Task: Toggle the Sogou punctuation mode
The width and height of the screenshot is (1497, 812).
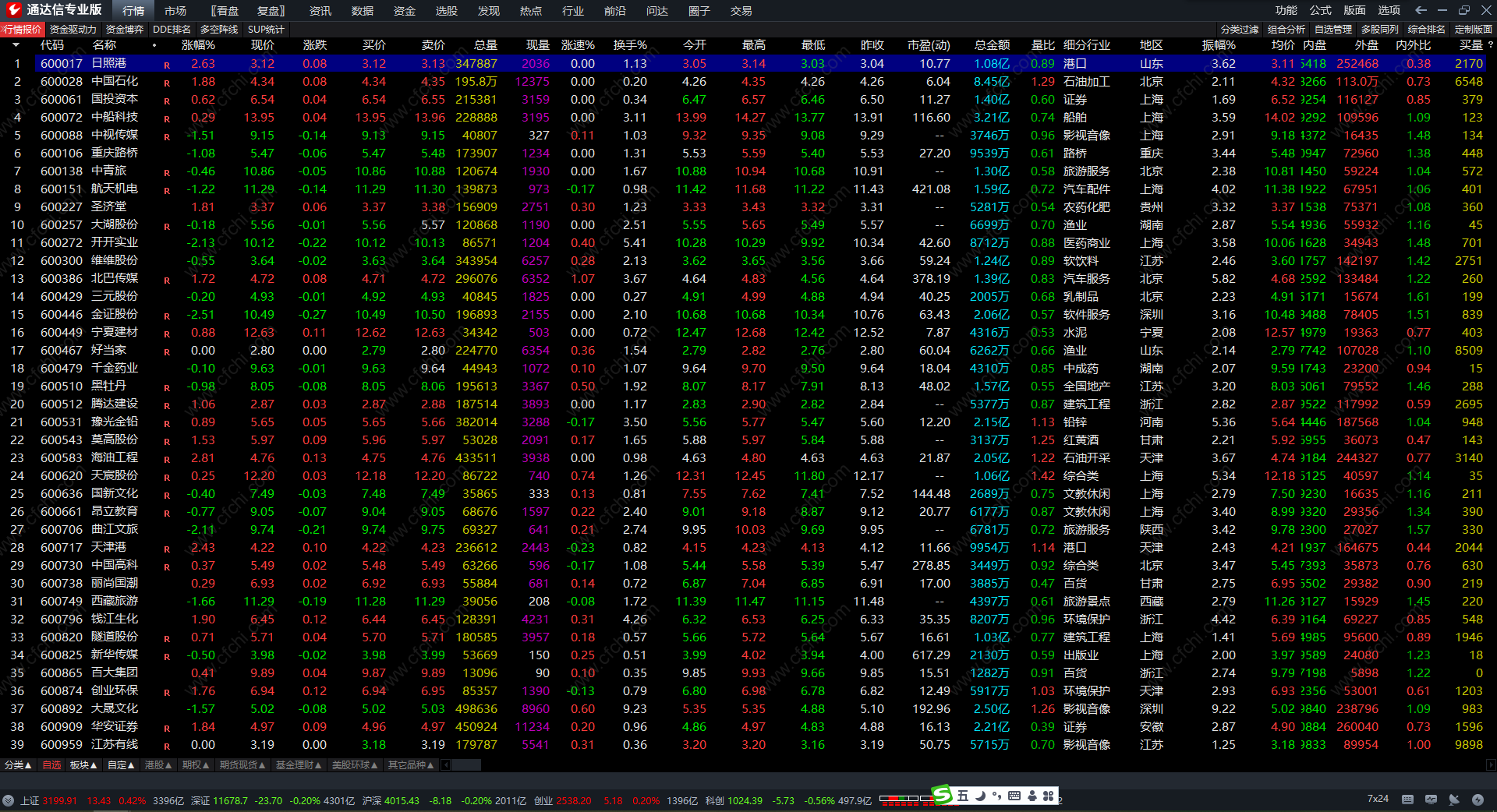Action: (997, 796)
